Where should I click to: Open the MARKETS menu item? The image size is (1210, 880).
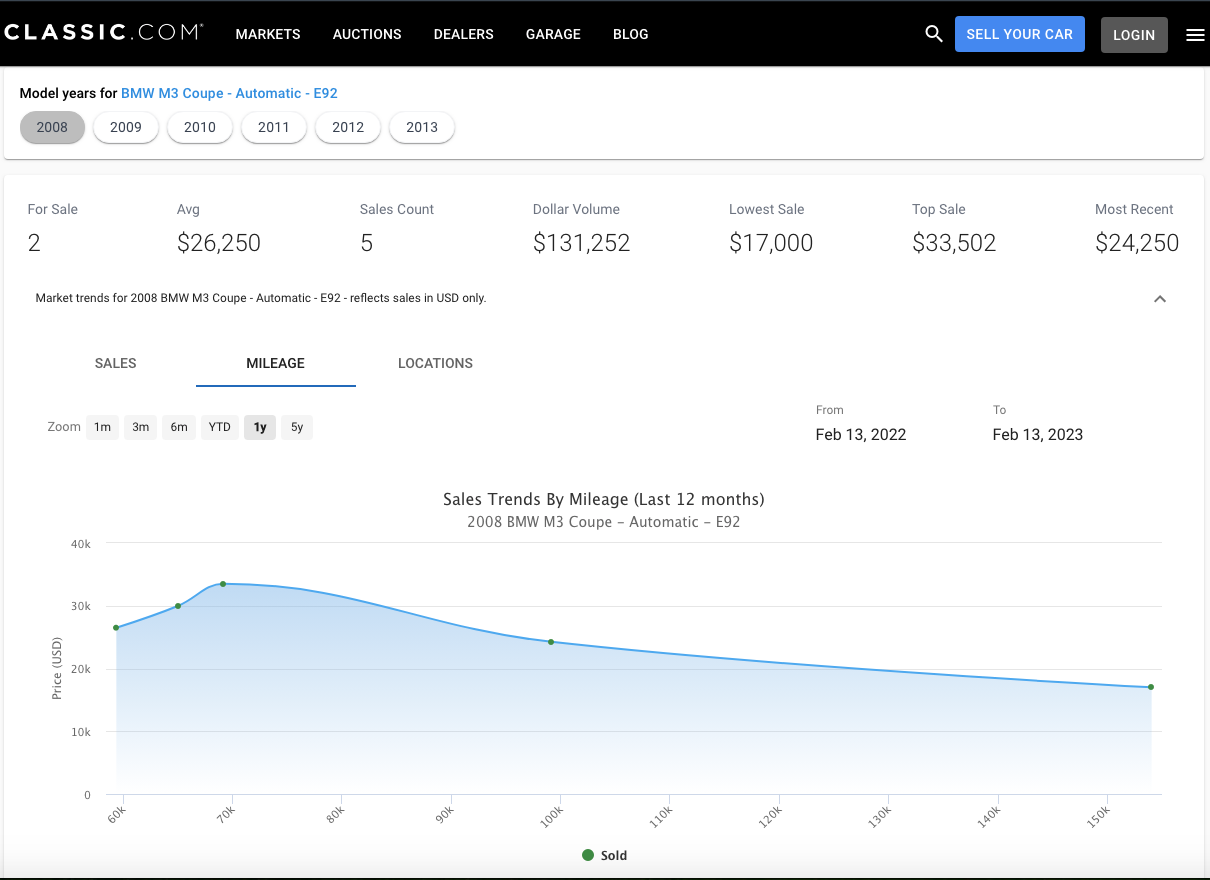tap(268, 34)
